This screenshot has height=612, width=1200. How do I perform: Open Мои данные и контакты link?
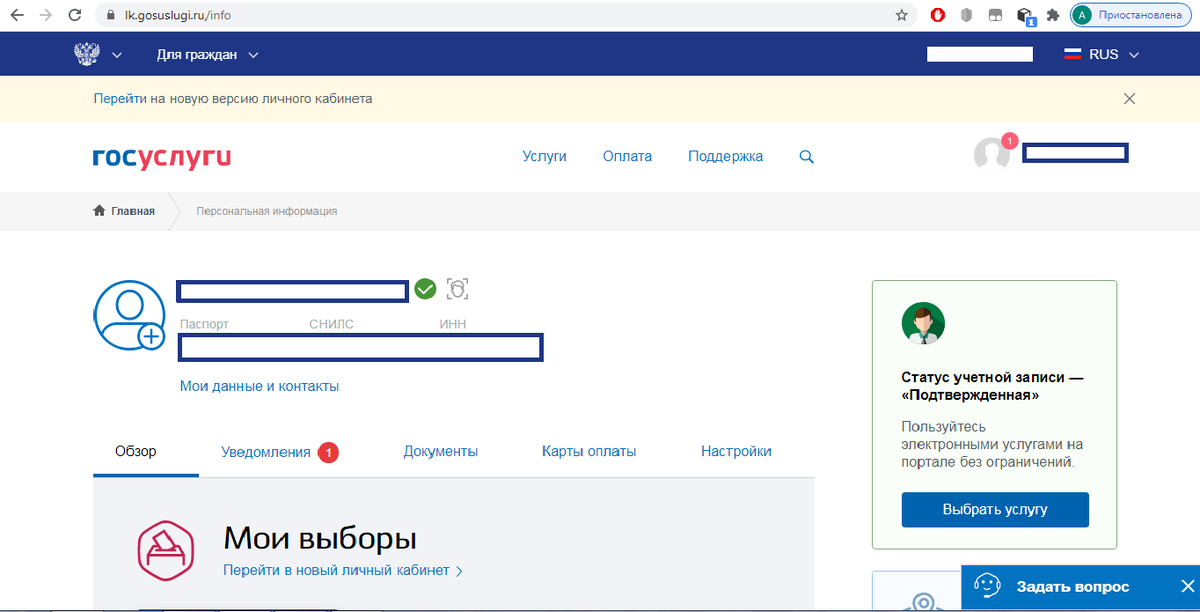tap(259, 385)
